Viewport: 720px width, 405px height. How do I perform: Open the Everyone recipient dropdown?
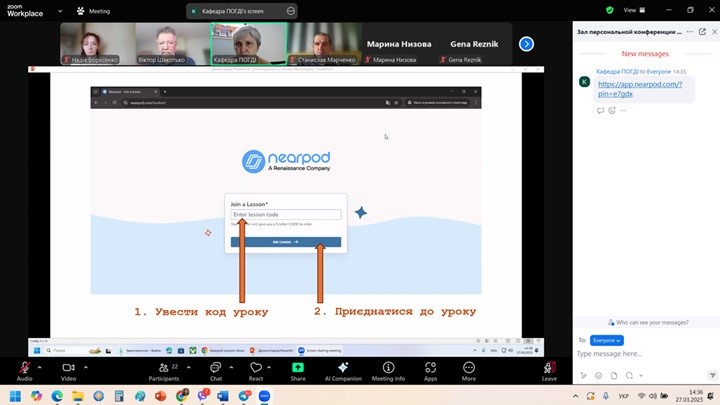607,340
